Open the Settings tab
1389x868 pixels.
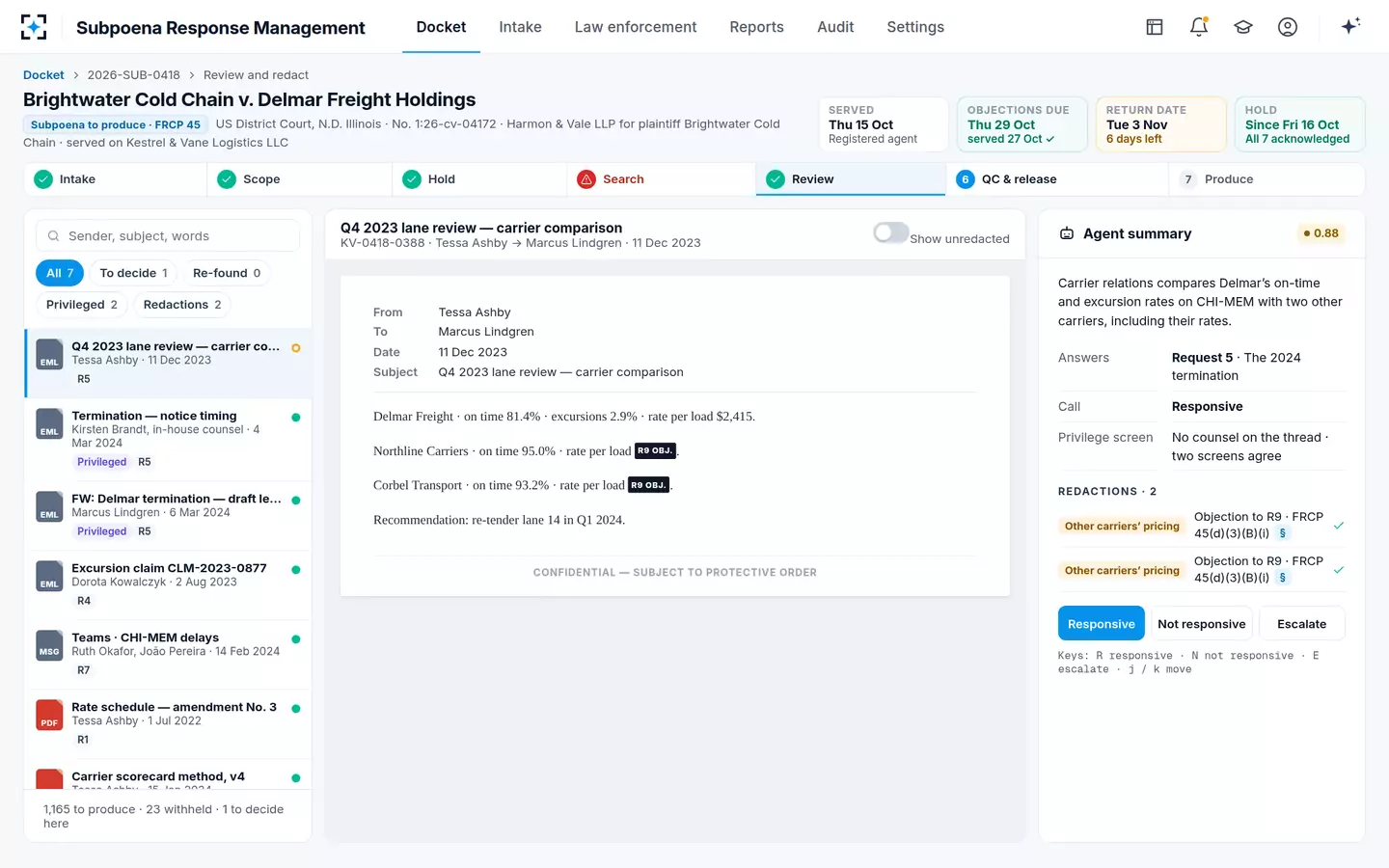point(915,27)
